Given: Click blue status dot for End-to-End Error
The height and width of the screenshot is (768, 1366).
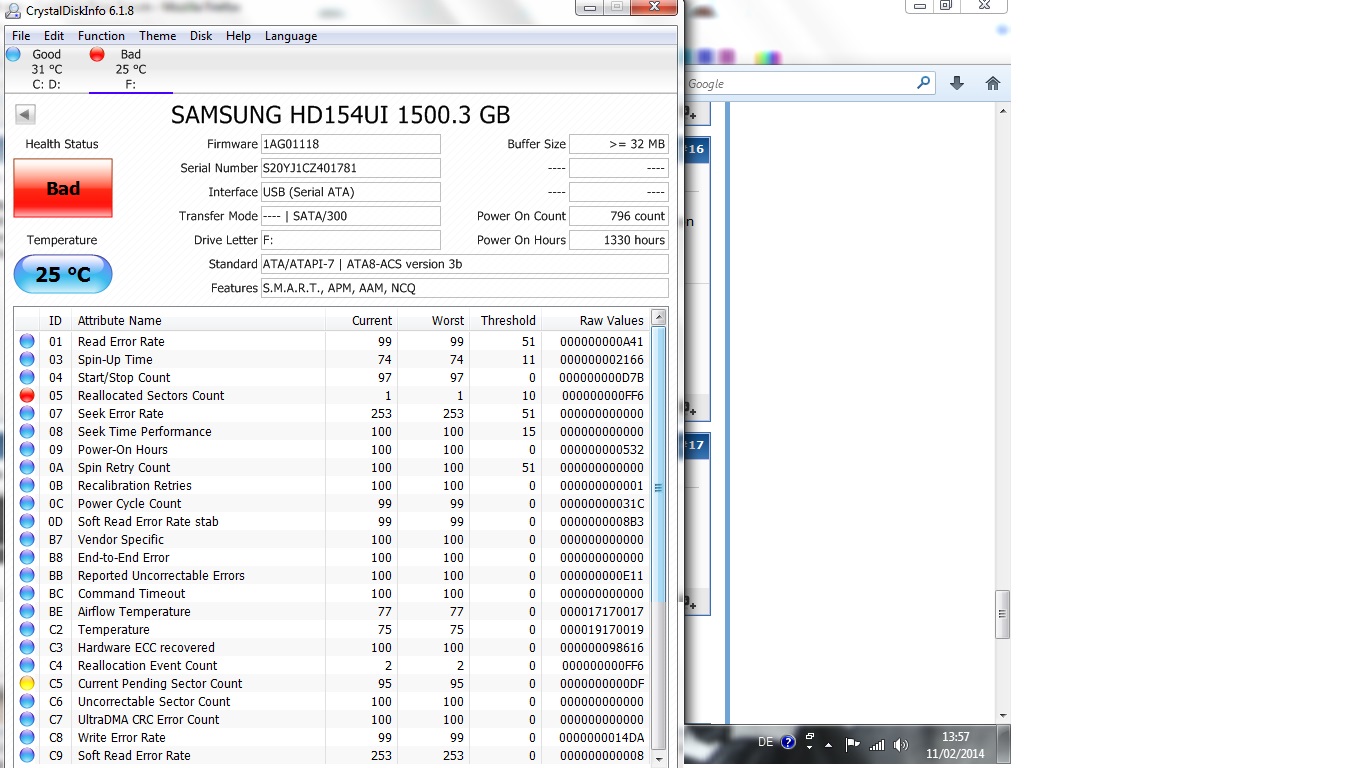Looking at the screenshot, I should (x=27, y=558).
